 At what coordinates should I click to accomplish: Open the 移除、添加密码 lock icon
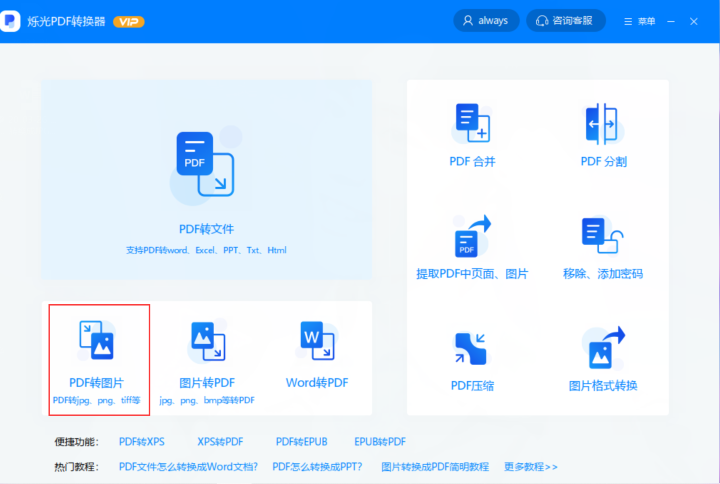click(602, 236)
